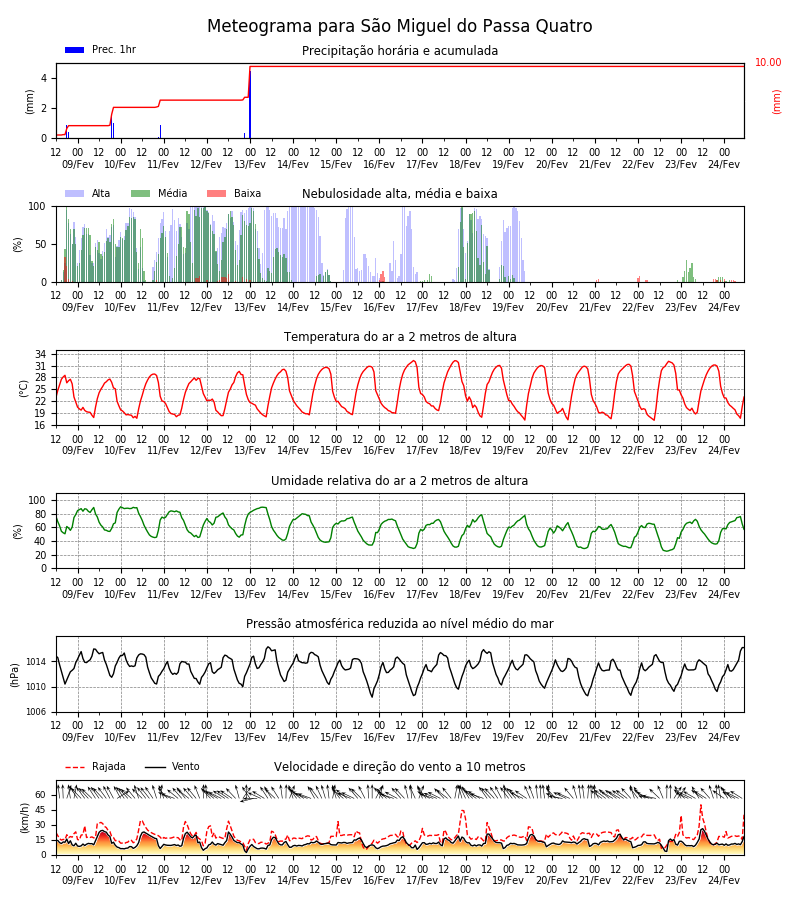Click the Temperatura do ar chart title
Image resolution: width=800 pixels, height=900 pixels.
click(x=399, y=336)
